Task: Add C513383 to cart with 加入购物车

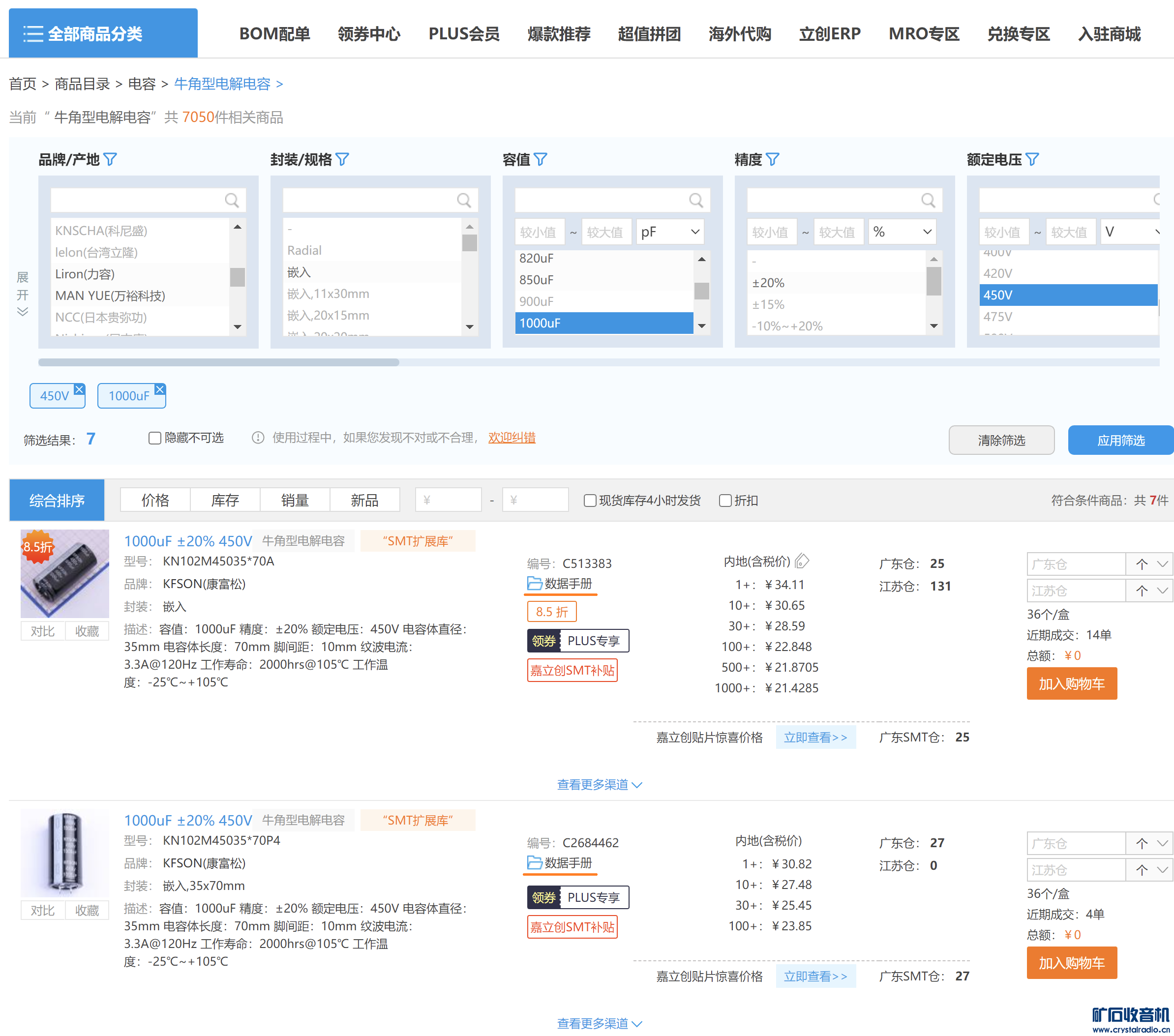Action: (1072, 683)
